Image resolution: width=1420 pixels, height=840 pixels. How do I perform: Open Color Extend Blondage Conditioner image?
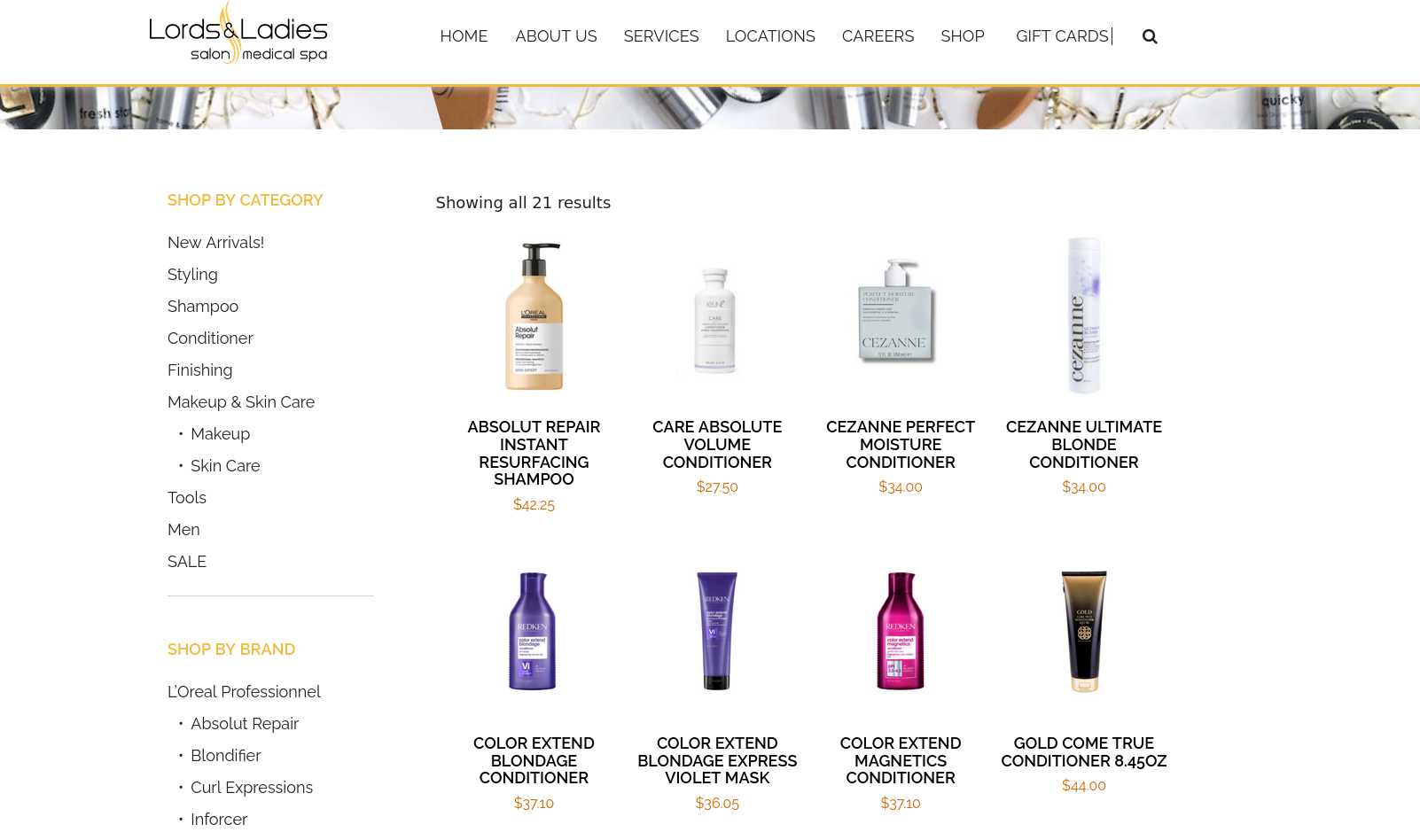(x=533, y=631)
